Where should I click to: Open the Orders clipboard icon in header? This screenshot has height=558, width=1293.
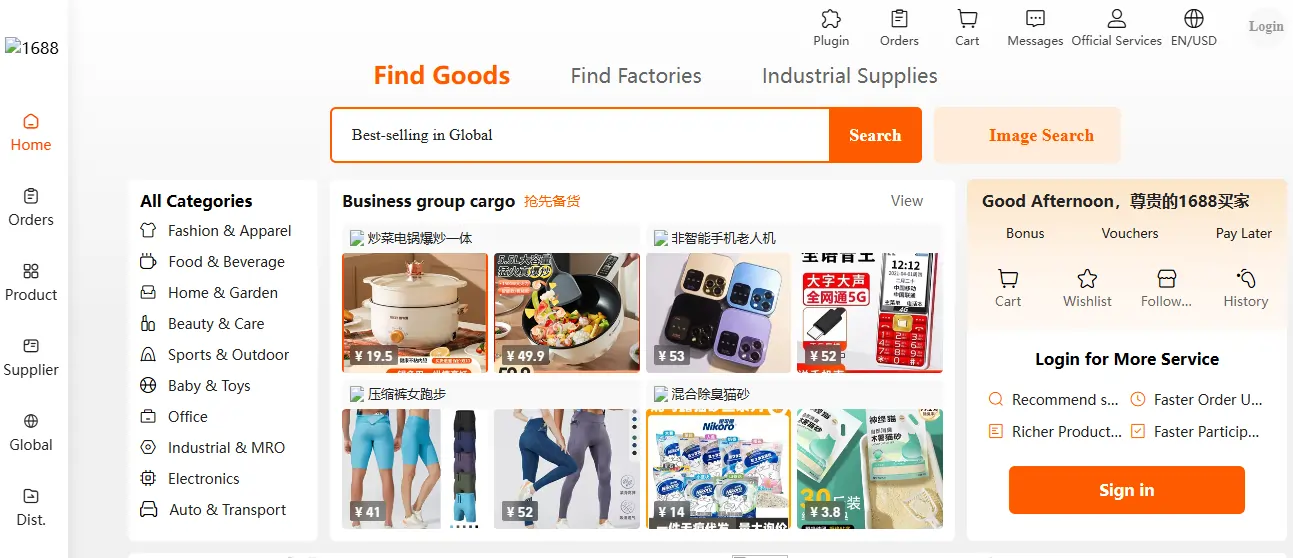(899, 19)
